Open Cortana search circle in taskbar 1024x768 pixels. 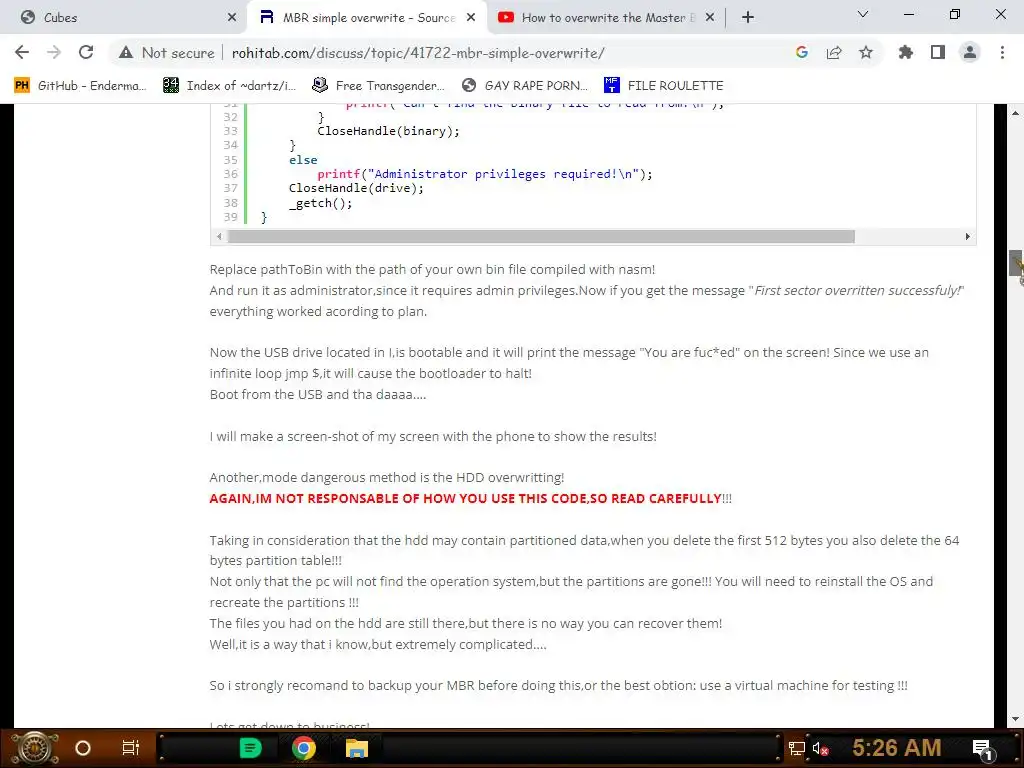coord(83,748)
